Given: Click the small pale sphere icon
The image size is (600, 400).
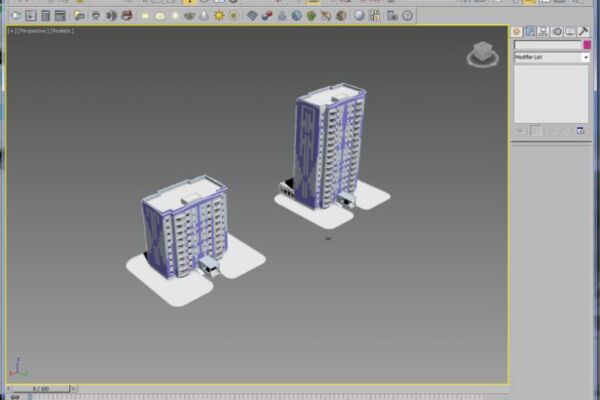Looking at the screenshot, I should pos(175,16).
